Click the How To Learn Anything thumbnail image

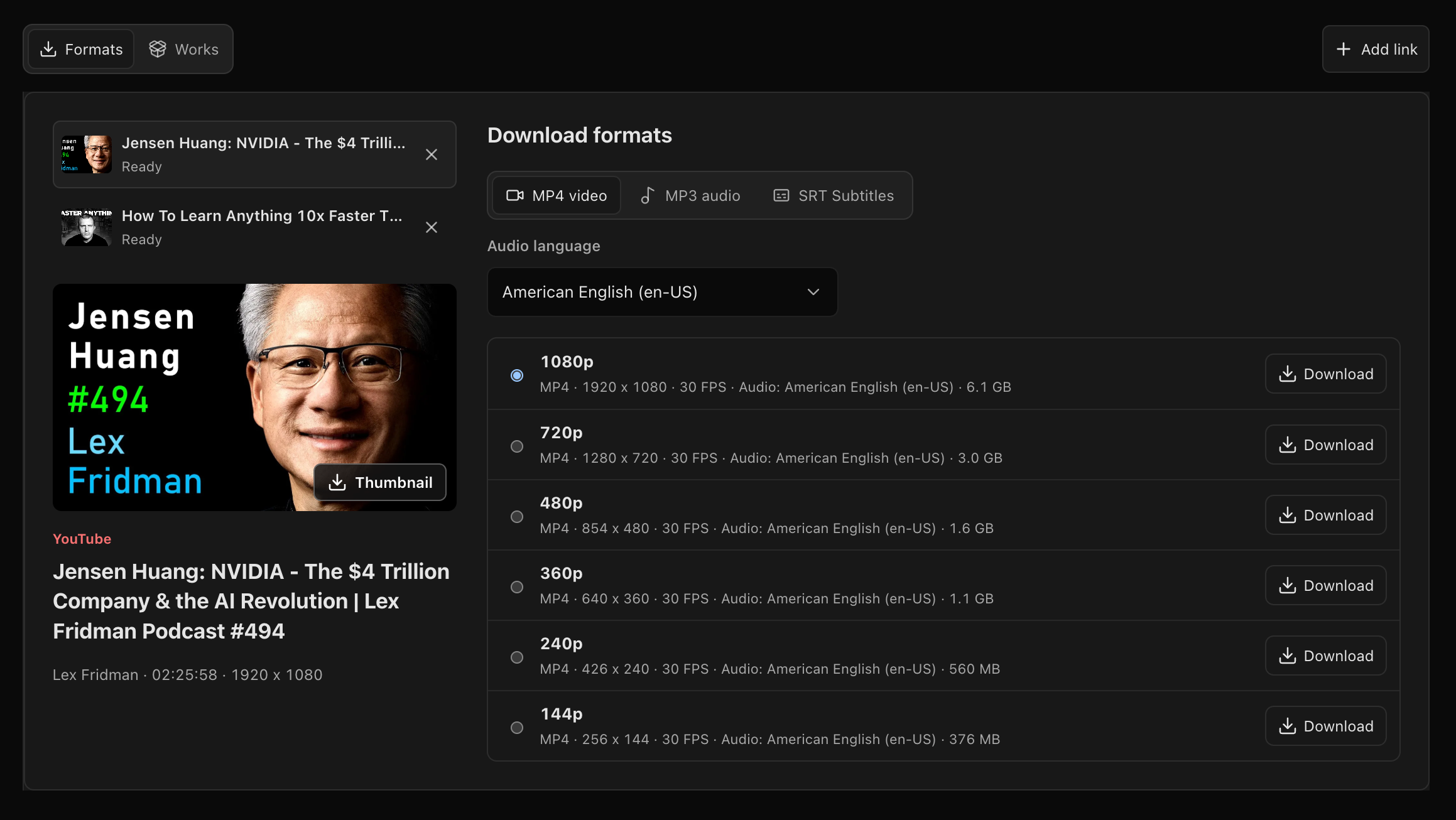coord(87,227)
